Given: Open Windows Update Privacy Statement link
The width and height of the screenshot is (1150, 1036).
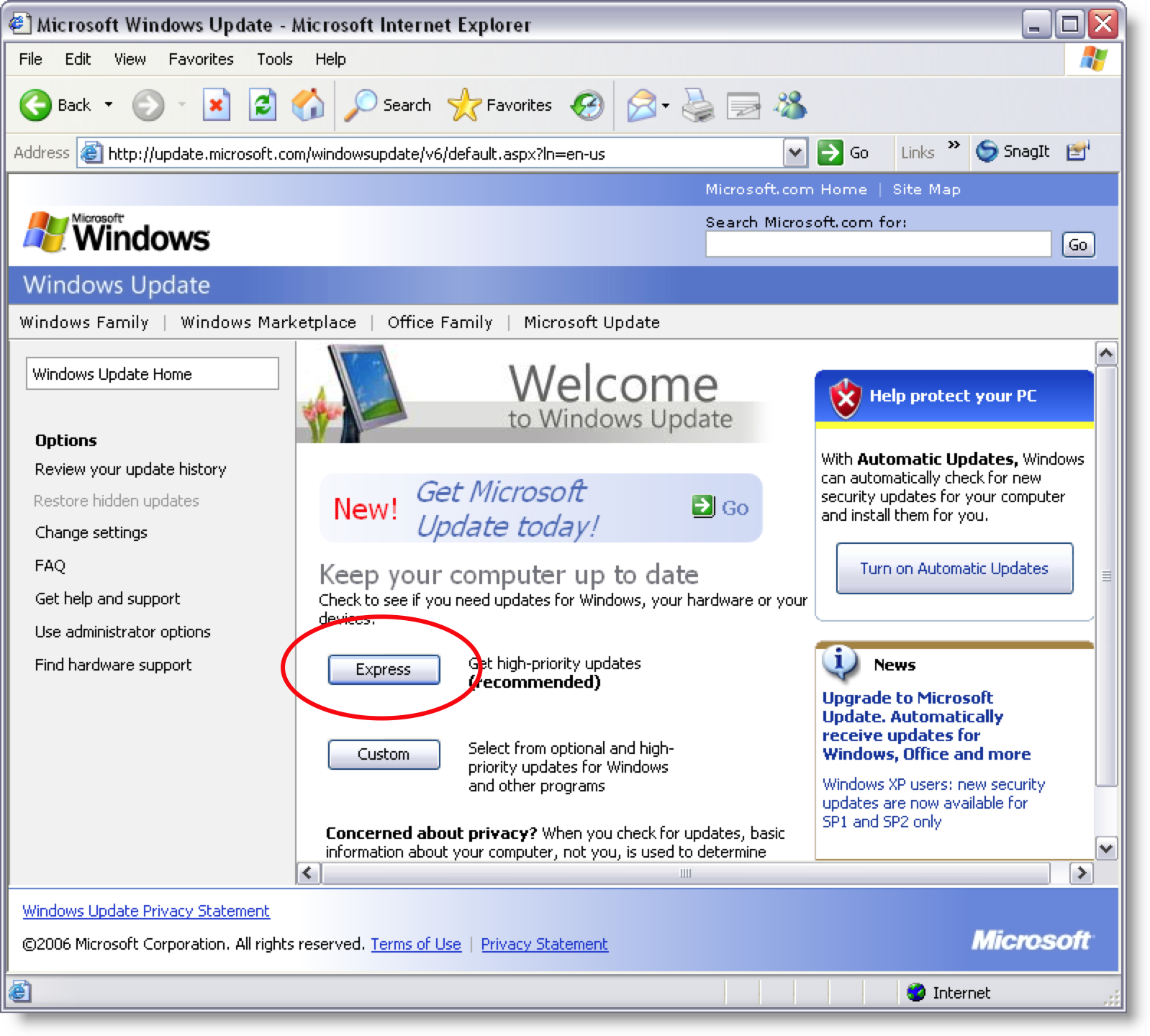Looking at the screenshot, I should (x=146, y=911).
